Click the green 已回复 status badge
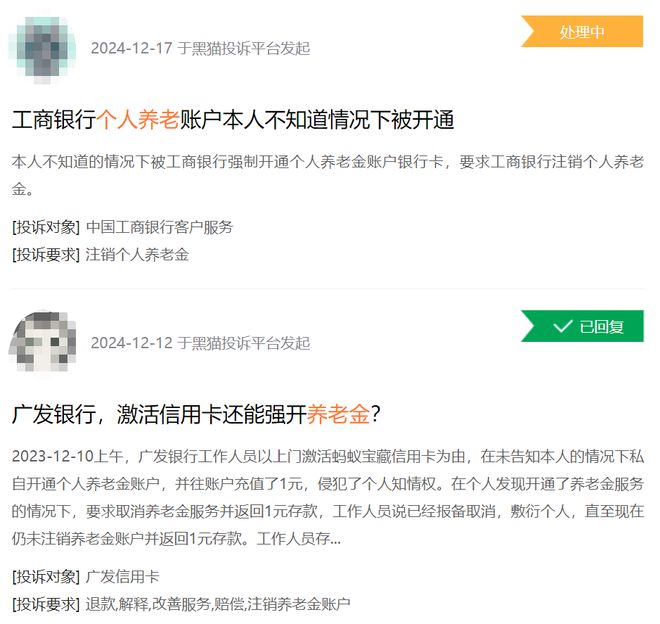The width and height of the screenshot is (660, 624). pyautogui.click(x=582, y=326)
